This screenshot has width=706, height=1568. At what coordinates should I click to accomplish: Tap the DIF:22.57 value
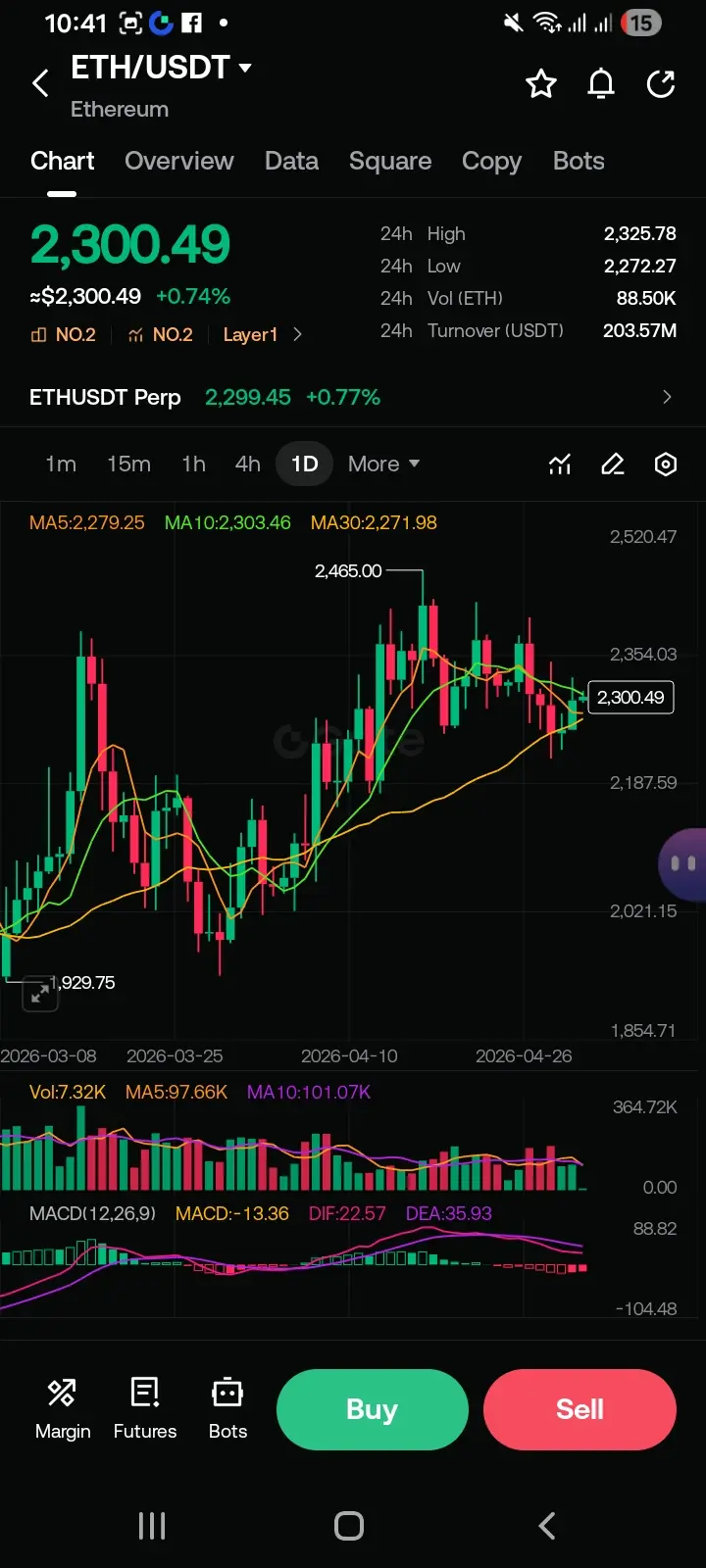pos(347,1213)
